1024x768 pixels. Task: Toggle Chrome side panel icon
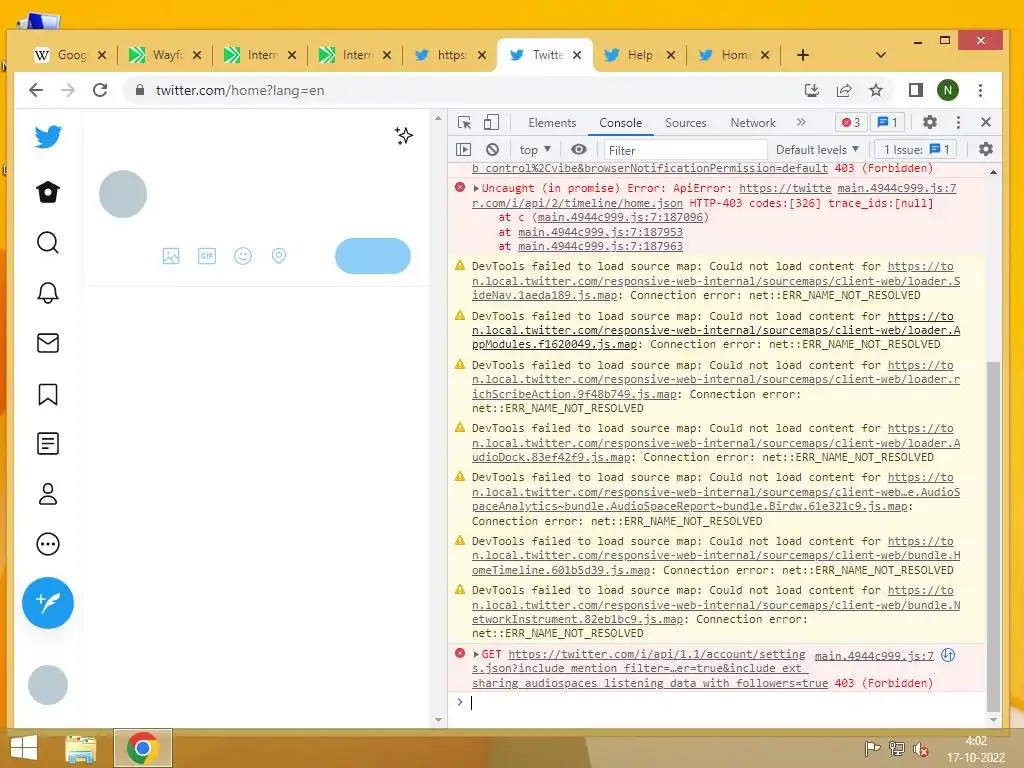(916, 90)
